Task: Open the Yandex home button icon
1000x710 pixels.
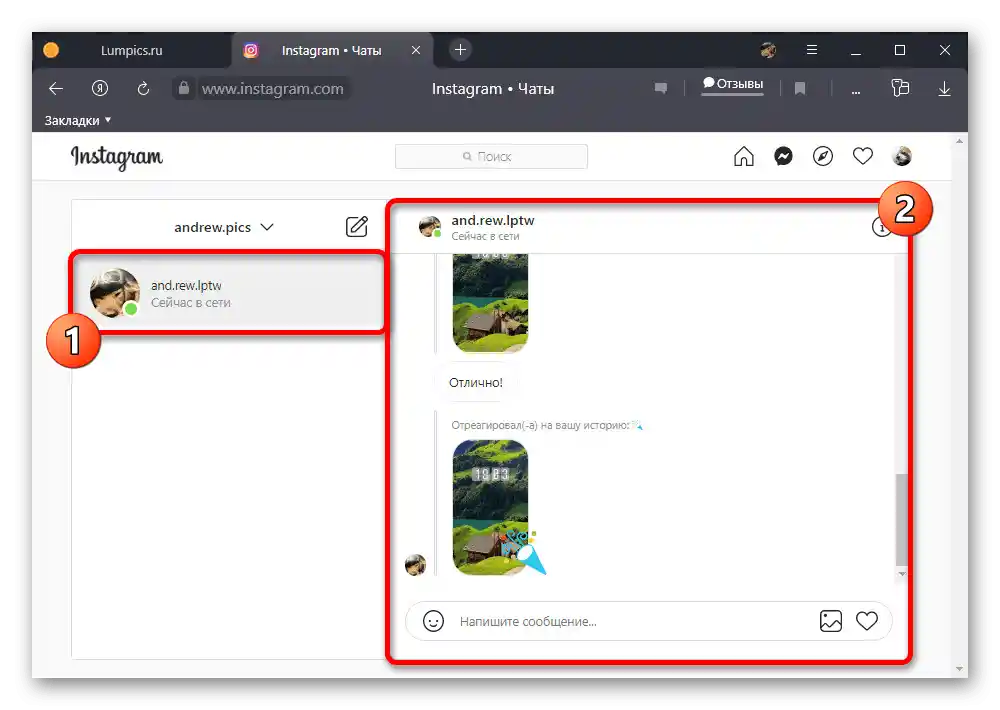Action: 100,89
